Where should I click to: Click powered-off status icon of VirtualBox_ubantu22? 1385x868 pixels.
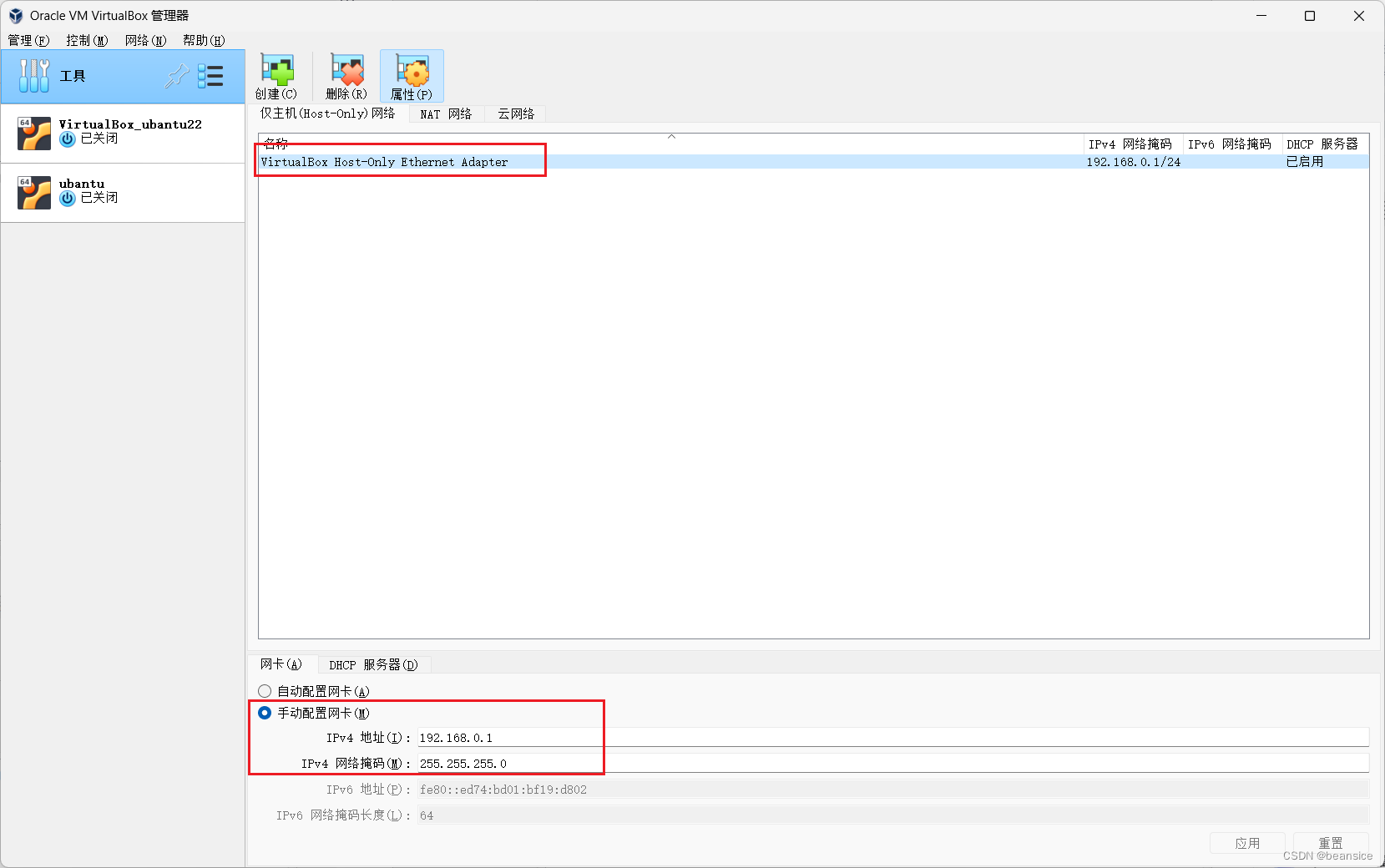click(68, 139)
